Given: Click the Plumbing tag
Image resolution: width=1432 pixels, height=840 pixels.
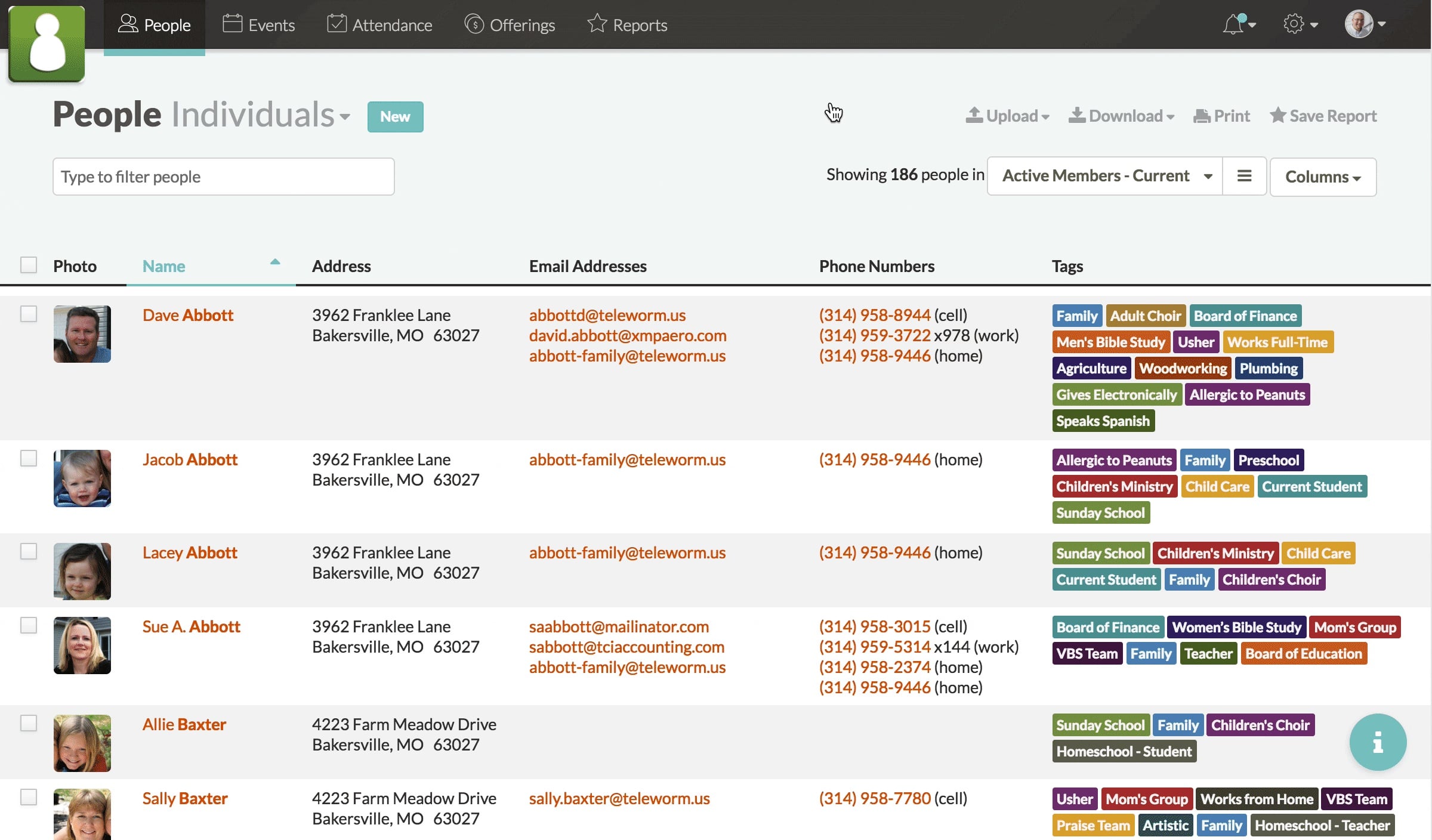Looking at the screenshot, I should click(x=1269, y=368).
